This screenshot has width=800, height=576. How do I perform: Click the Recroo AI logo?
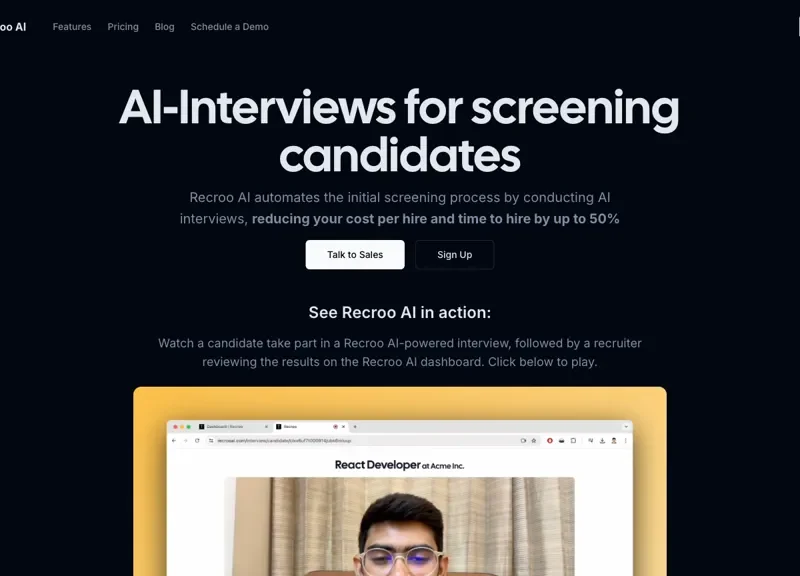[13, 27]
